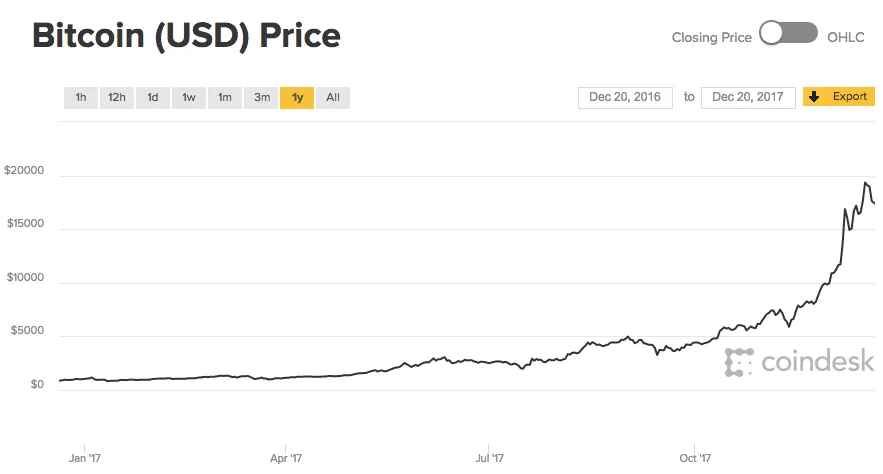Click the Closing Price label
The height and width of the screenshot is (474, 883).
coord(711,37)
